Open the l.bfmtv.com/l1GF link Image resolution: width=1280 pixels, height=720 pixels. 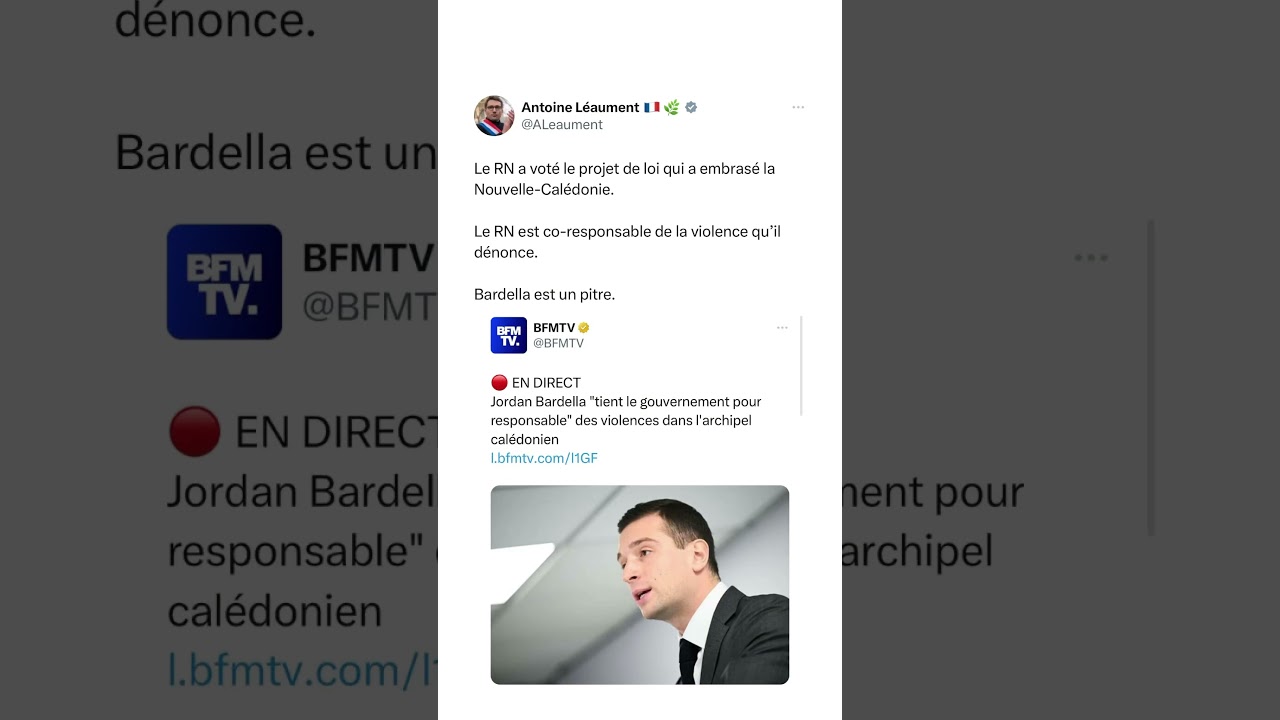click(x=544, y=458)
